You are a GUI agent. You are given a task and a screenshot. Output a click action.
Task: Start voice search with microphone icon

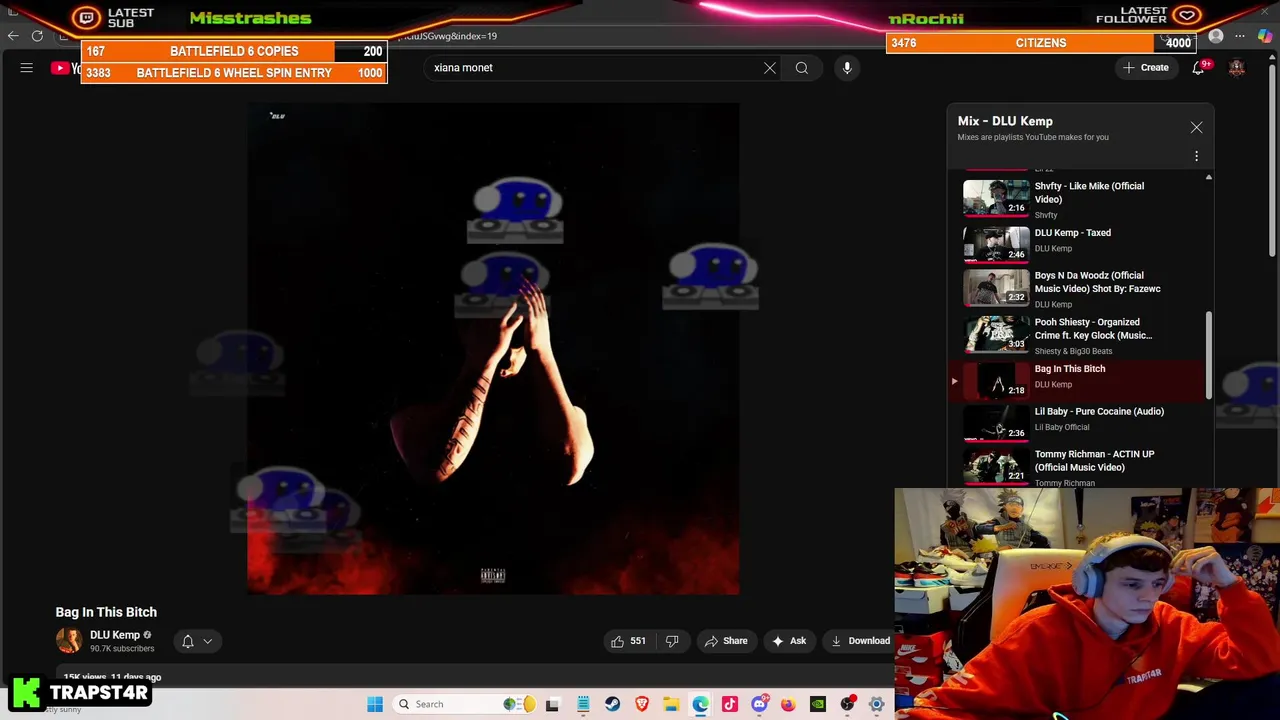click(847, 68)
